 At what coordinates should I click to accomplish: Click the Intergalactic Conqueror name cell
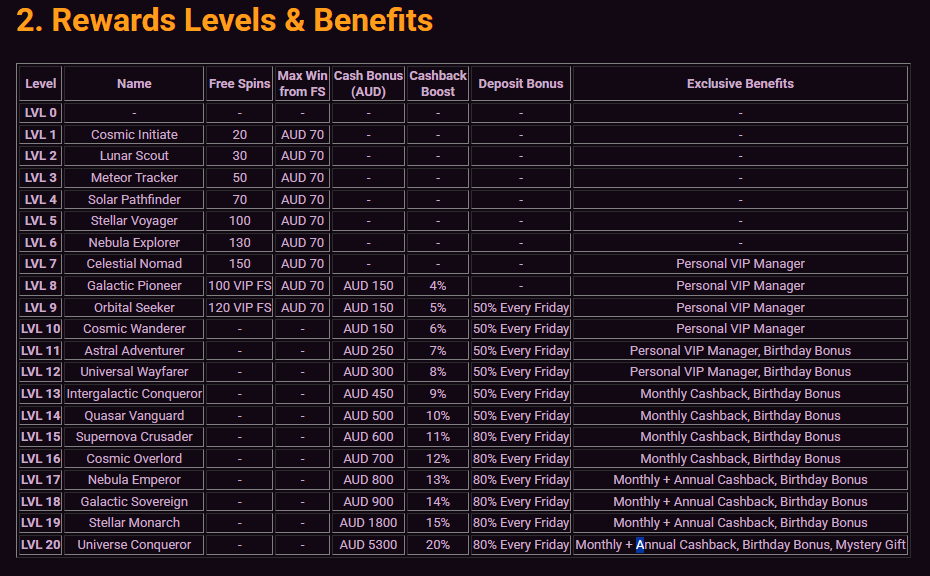(x=134, y=394)
